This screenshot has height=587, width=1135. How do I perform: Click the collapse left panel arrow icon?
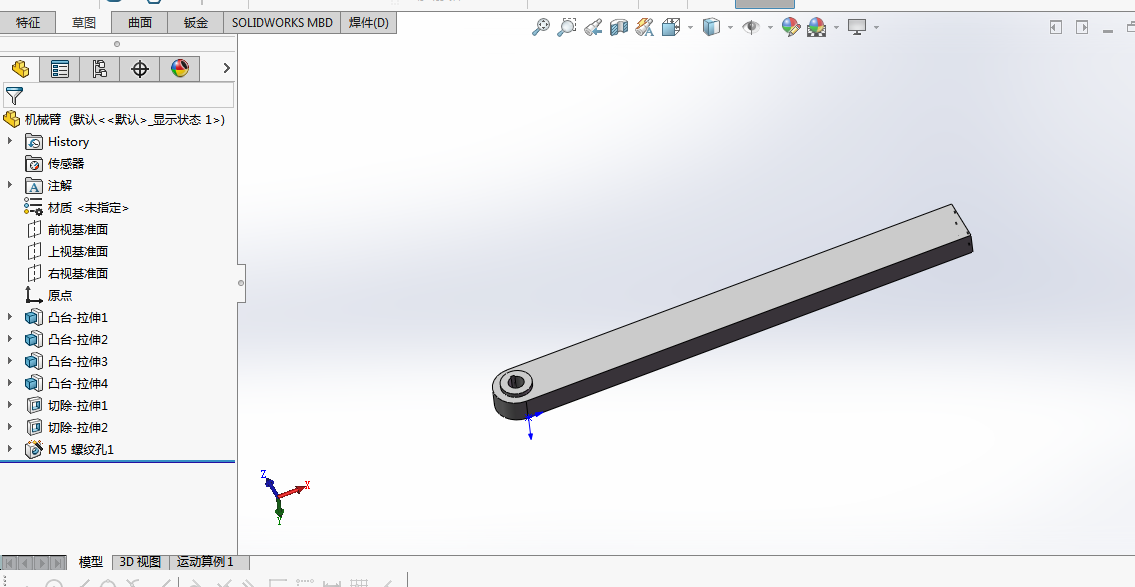[x=1056, y=28]
